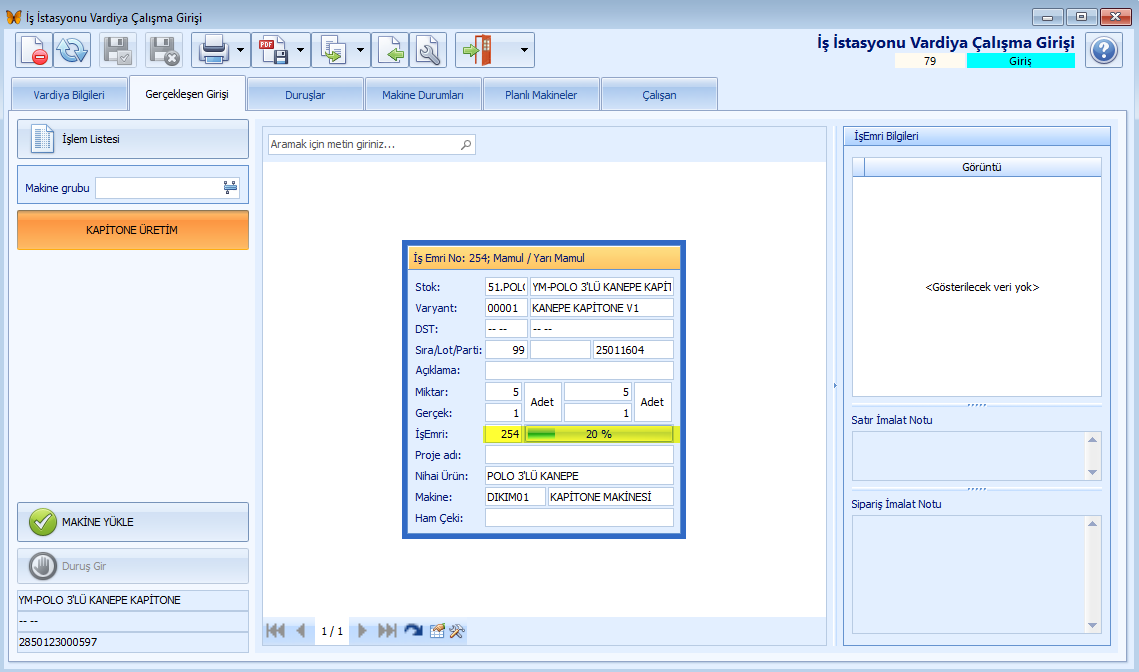Select the KAPİTONE ÜRETİM group button
Screen dimensions: 1139x672
(133, 230)
